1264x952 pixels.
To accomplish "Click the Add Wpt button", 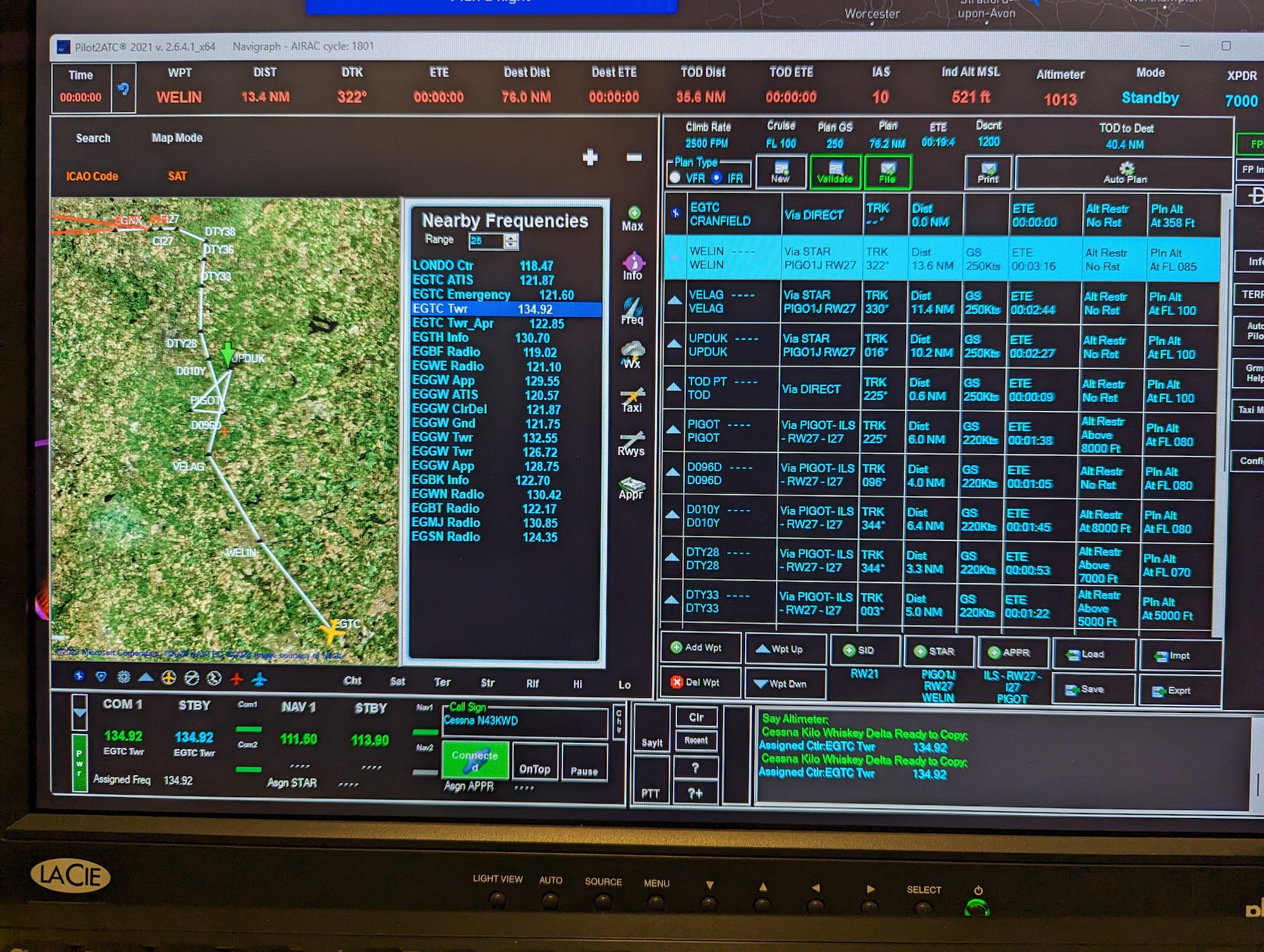I will pyautogui.click(x=700, y=648).
